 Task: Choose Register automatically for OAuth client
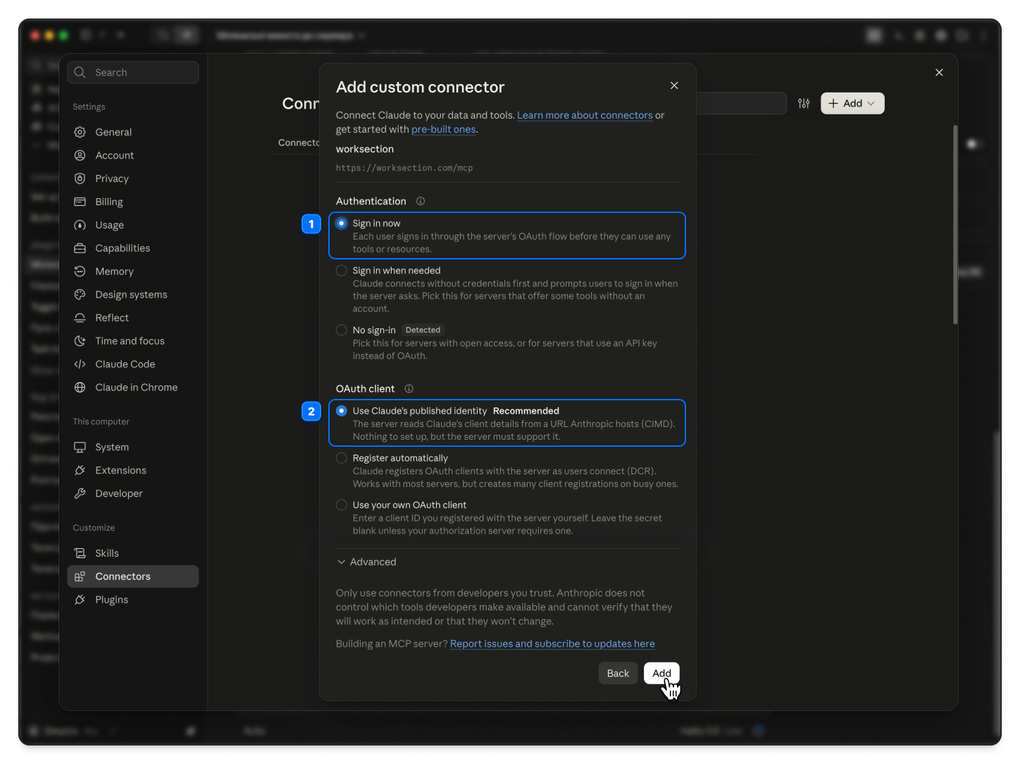tap(342, 458)
